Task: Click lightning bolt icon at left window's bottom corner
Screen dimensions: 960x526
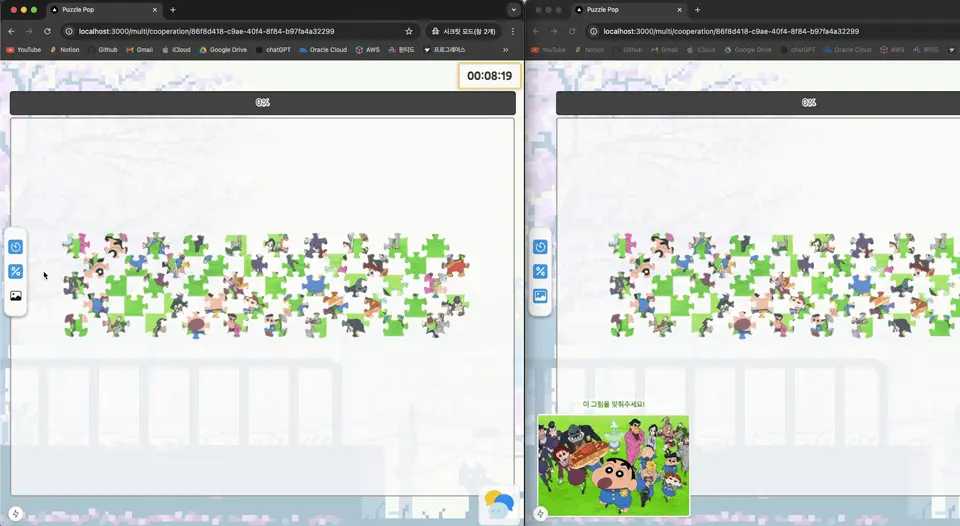Action: (15, 514)
